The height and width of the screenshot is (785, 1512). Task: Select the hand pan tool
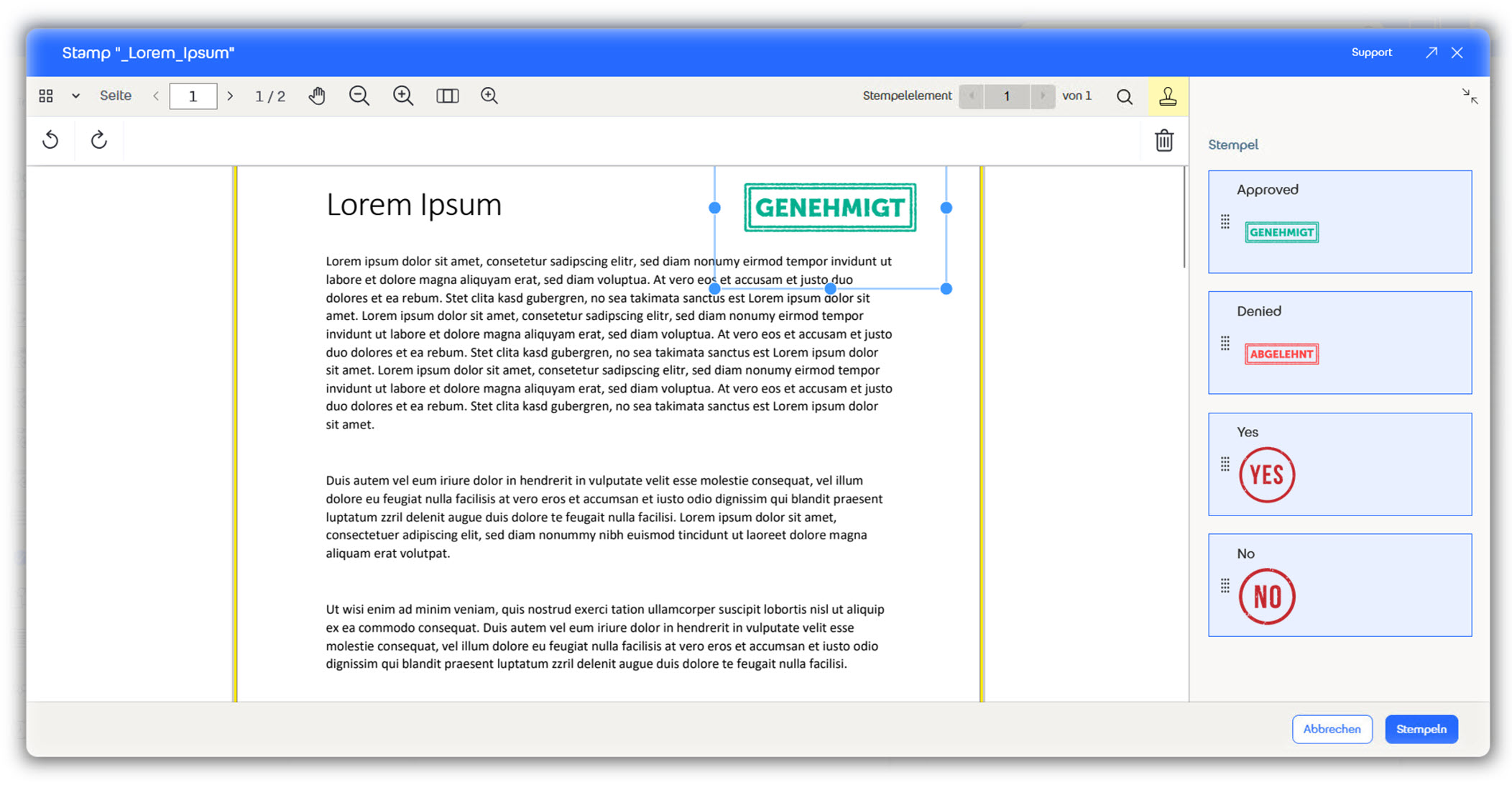(317, 96)
